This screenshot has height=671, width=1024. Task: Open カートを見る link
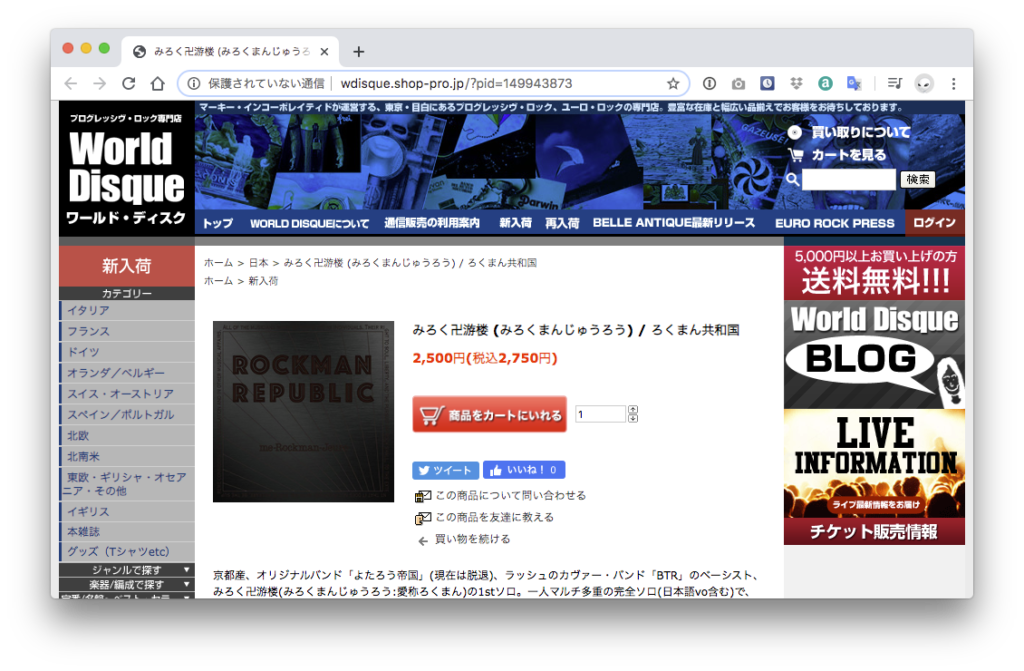pyautogui.click(x=849, y=155)
